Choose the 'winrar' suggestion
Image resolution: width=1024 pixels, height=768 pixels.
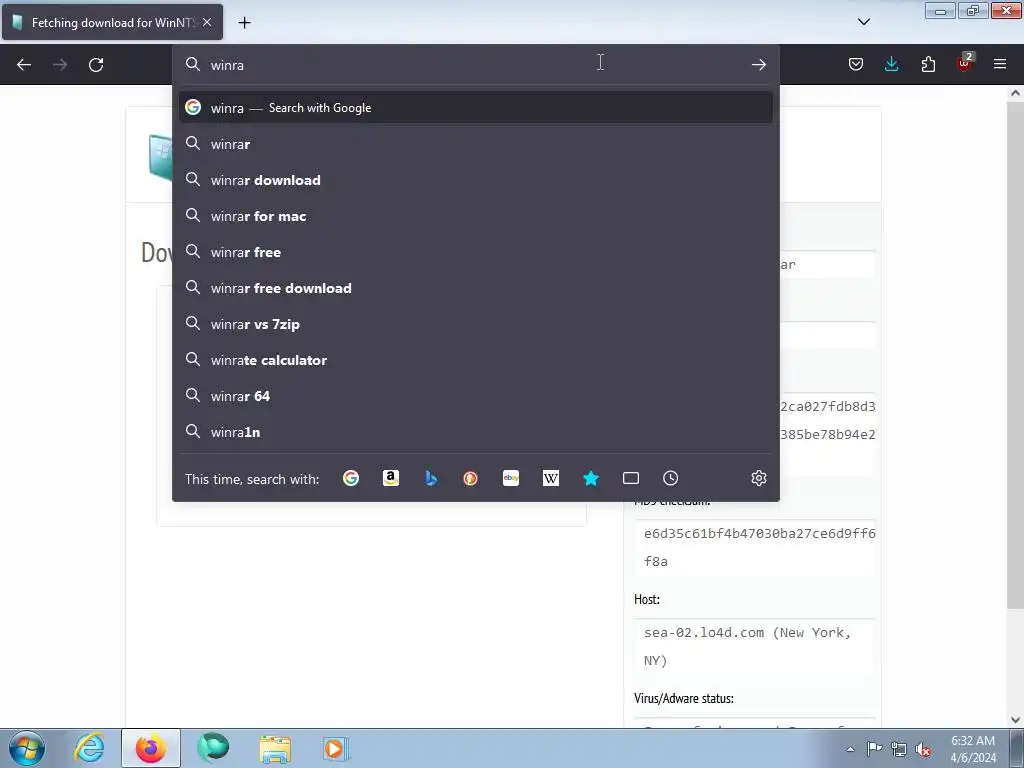tap(475, 144)
